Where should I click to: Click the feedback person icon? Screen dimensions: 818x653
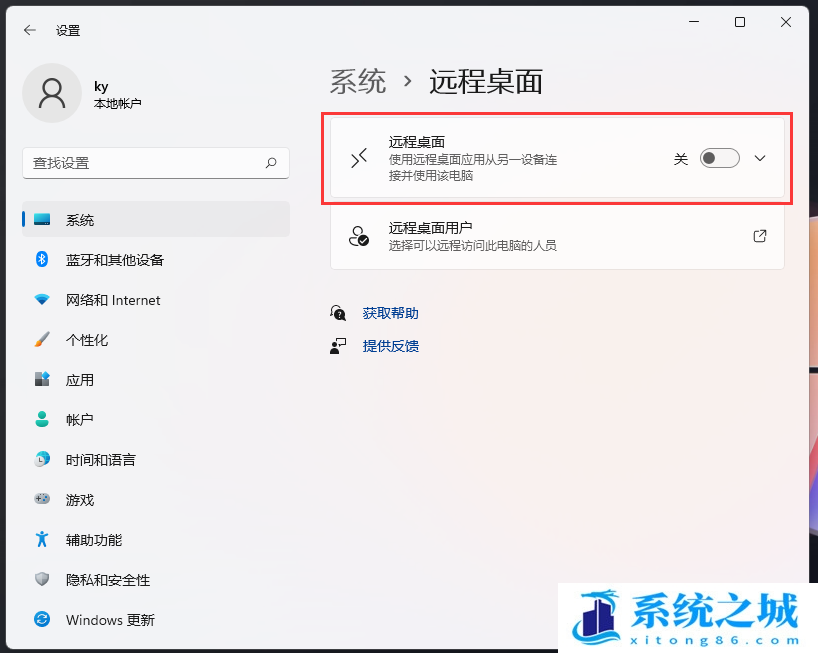tap(338, 346)
